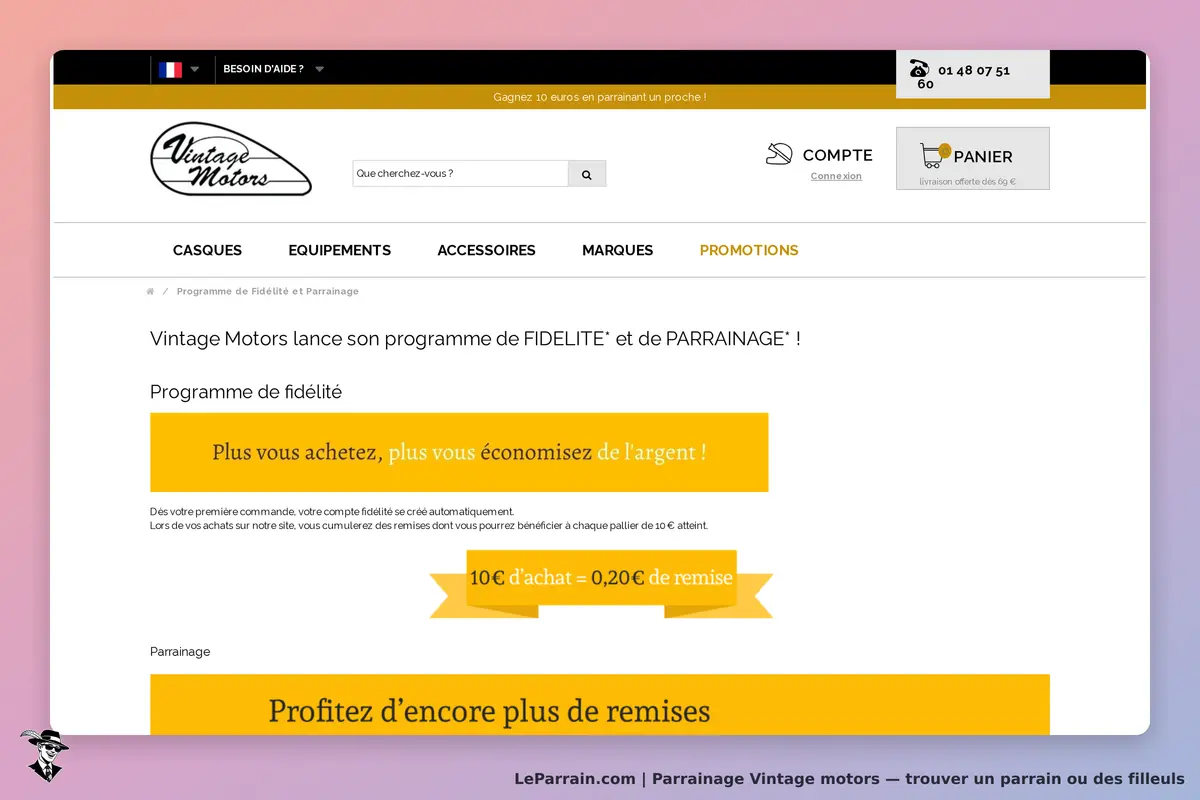Open the MARQUES menu
The width and height of the screenshot is (1200, 800).
tap(618, 250)
